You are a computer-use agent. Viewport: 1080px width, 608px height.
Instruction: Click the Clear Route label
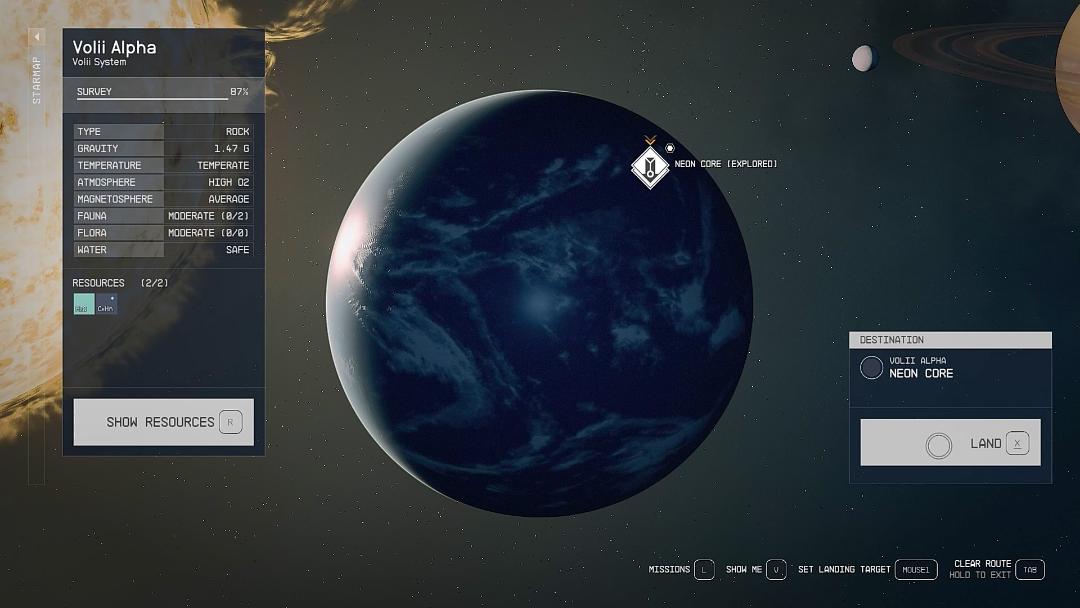click(x=982, y=563)
